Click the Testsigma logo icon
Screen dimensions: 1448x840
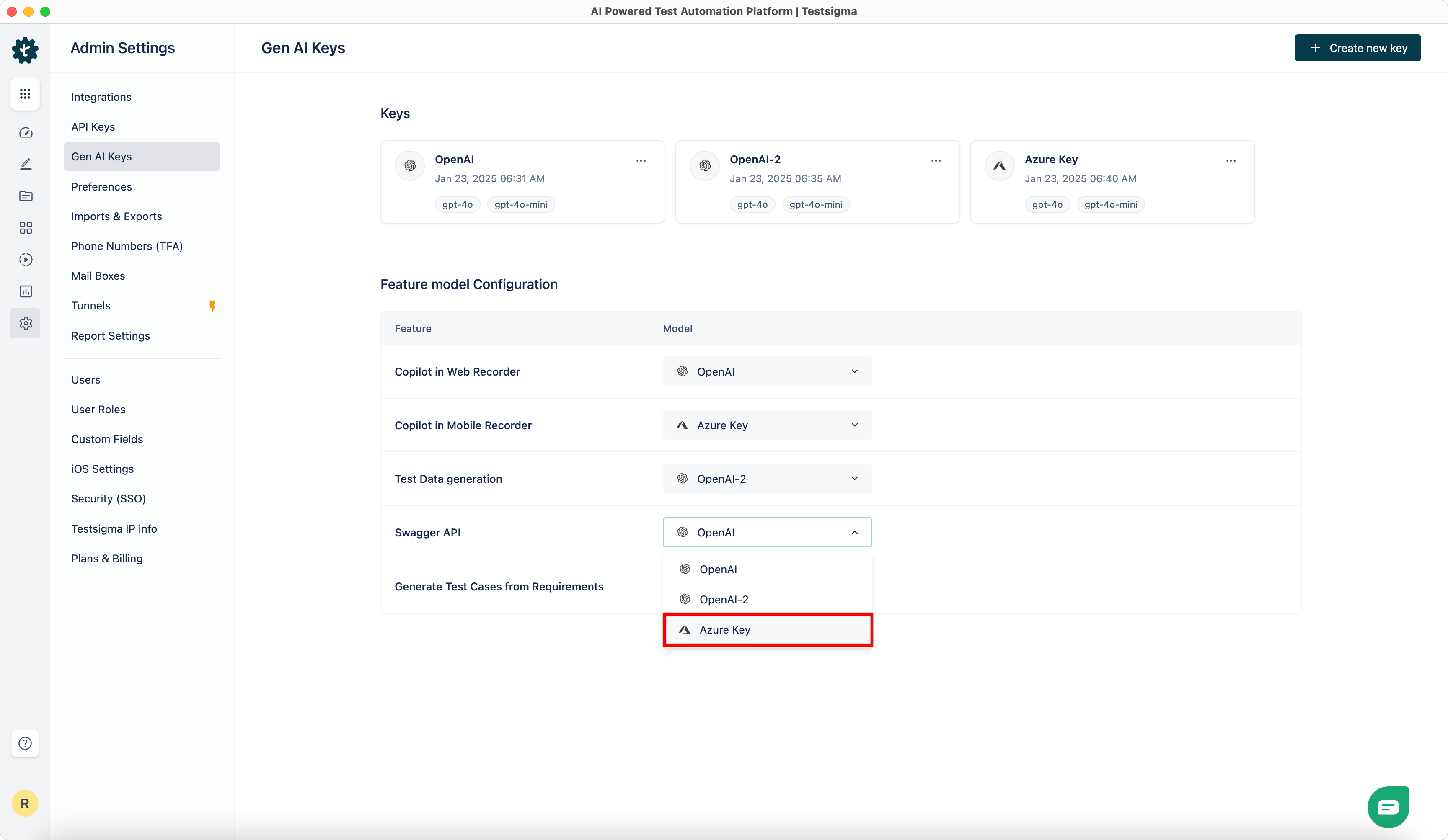25,51
